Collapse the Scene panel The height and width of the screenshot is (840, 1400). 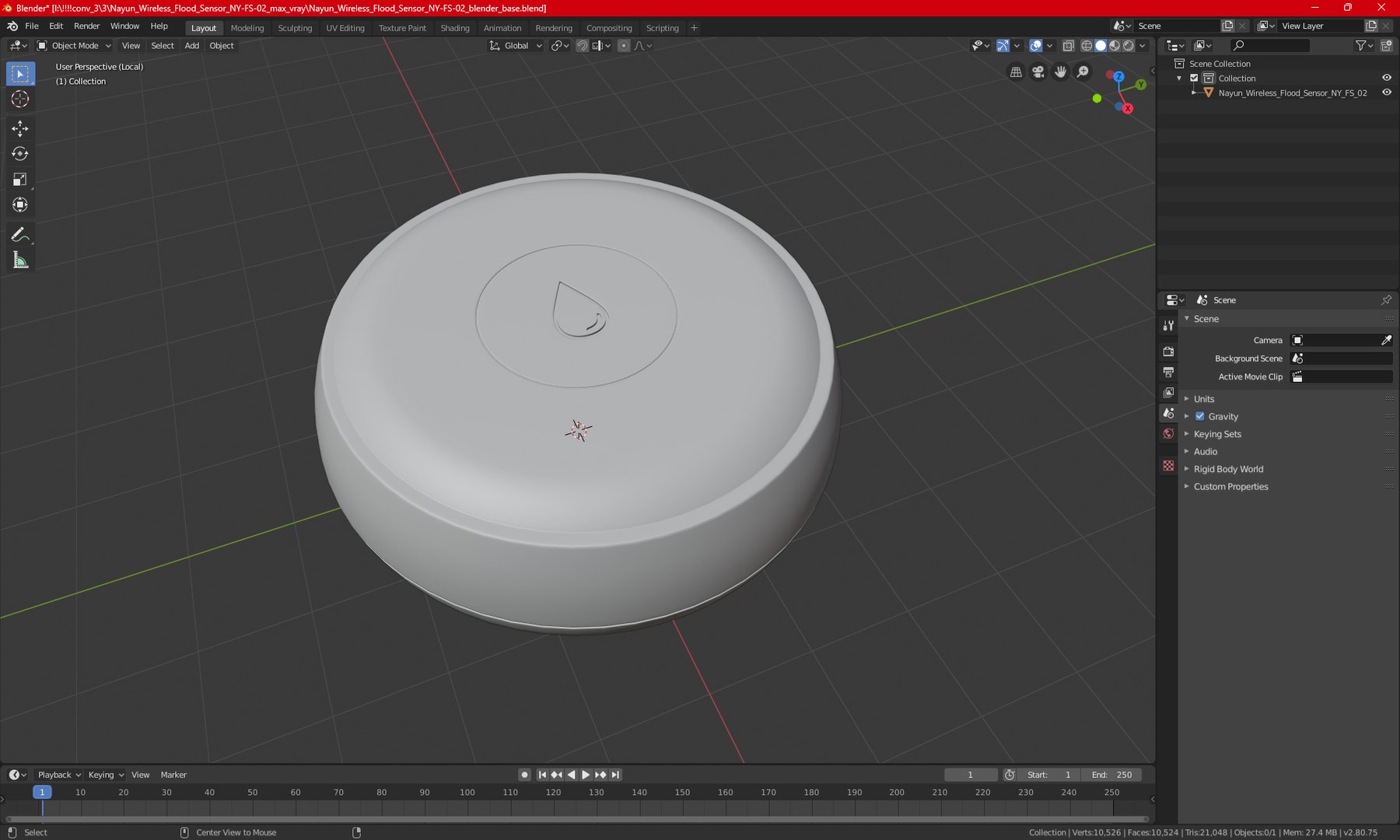coord(1206,319)
